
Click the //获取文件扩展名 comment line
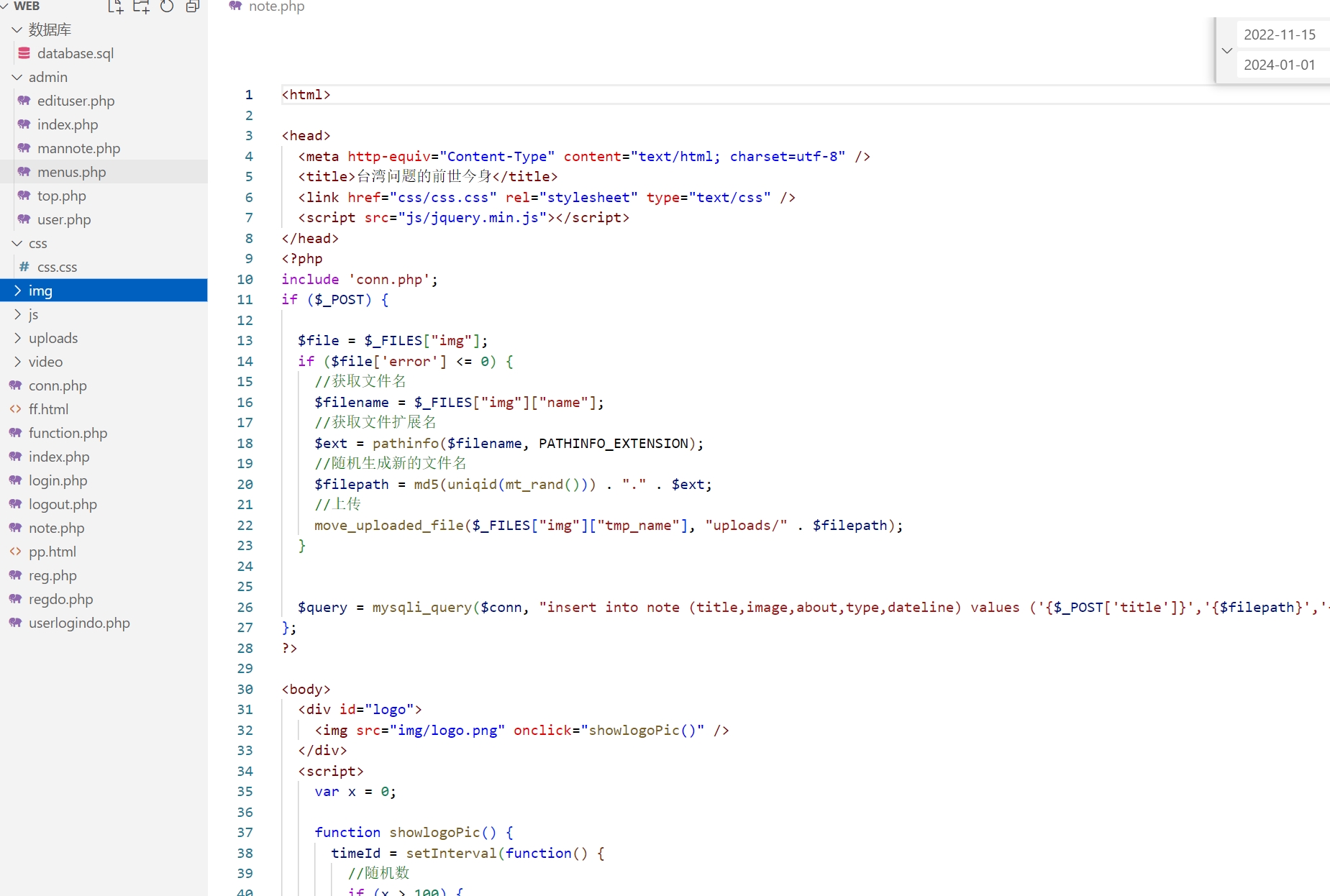pos(375,423)
